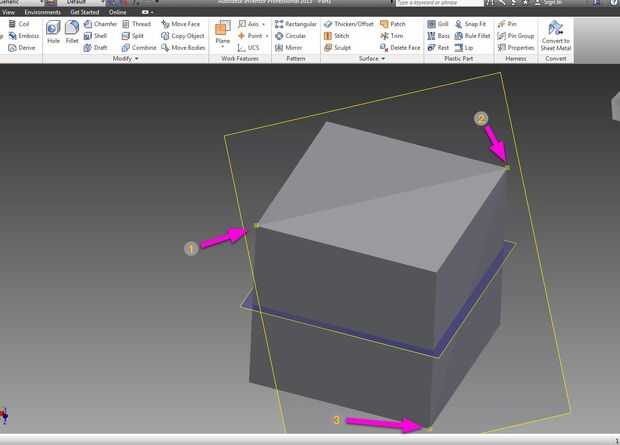Viewport: 620px width, 445px height.
Task: Expand the Surface panel dropdown
Action: coord(383,59)
